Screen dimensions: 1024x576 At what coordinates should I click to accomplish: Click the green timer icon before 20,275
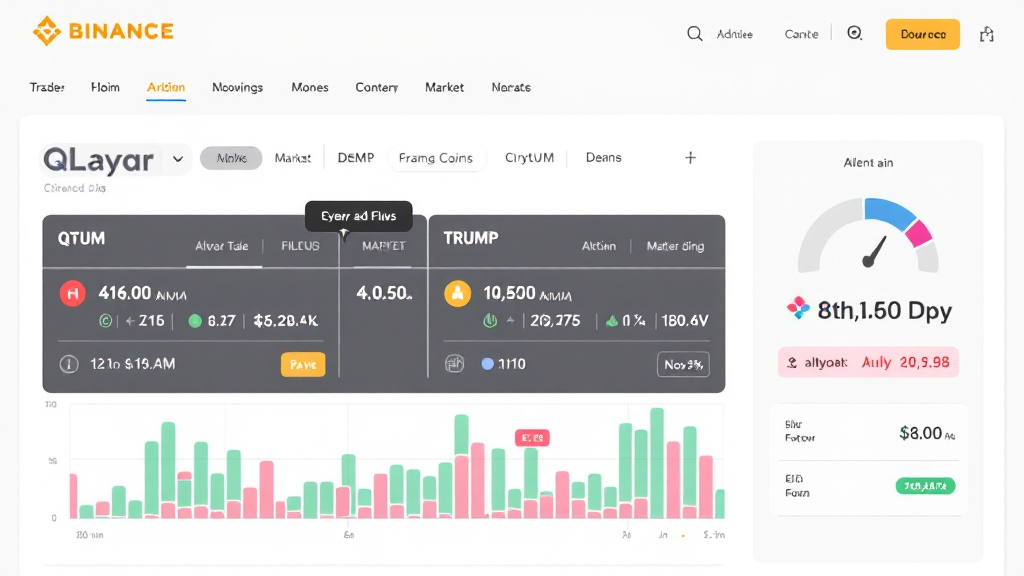pyautogui.click(x=490, y=321)
